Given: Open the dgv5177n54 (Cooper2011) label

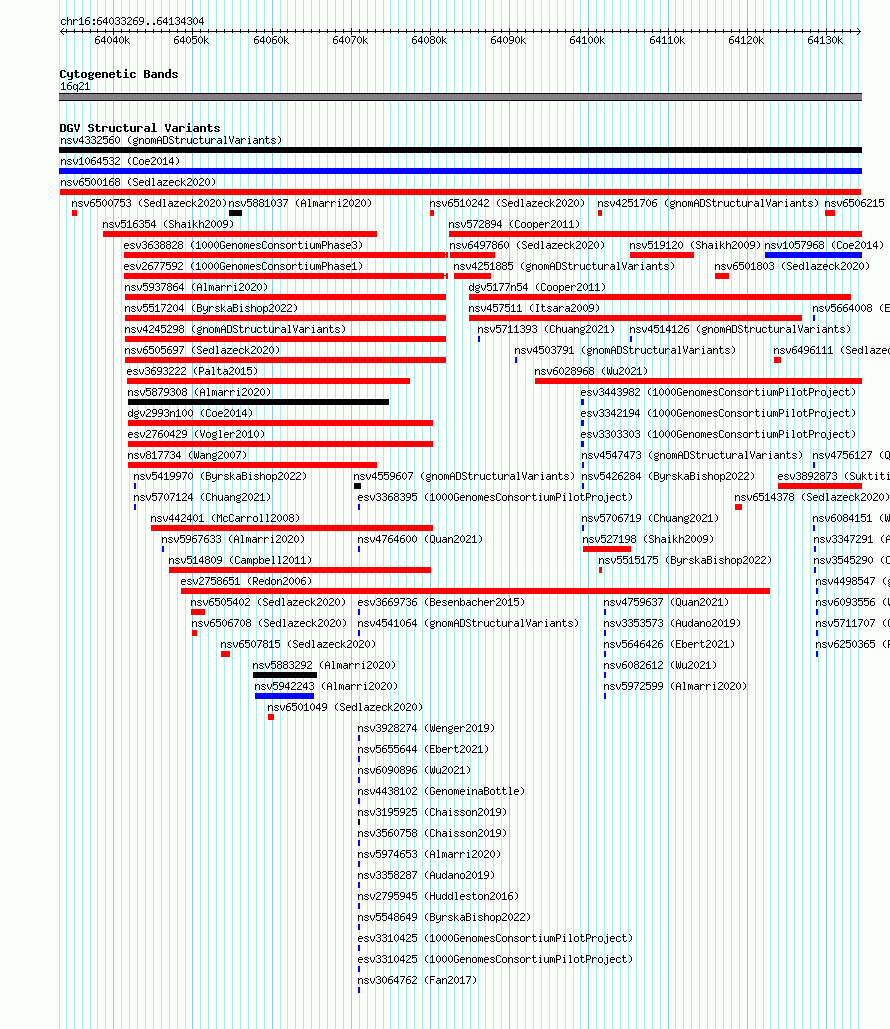Looking at the screenshot, I should [537, 287].
